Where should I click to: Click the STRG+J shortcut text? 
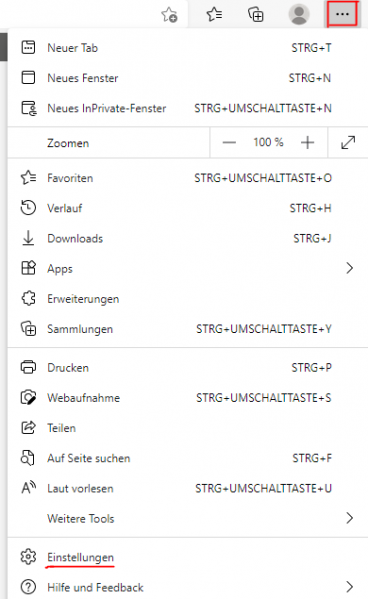click(x=312, y=238)
